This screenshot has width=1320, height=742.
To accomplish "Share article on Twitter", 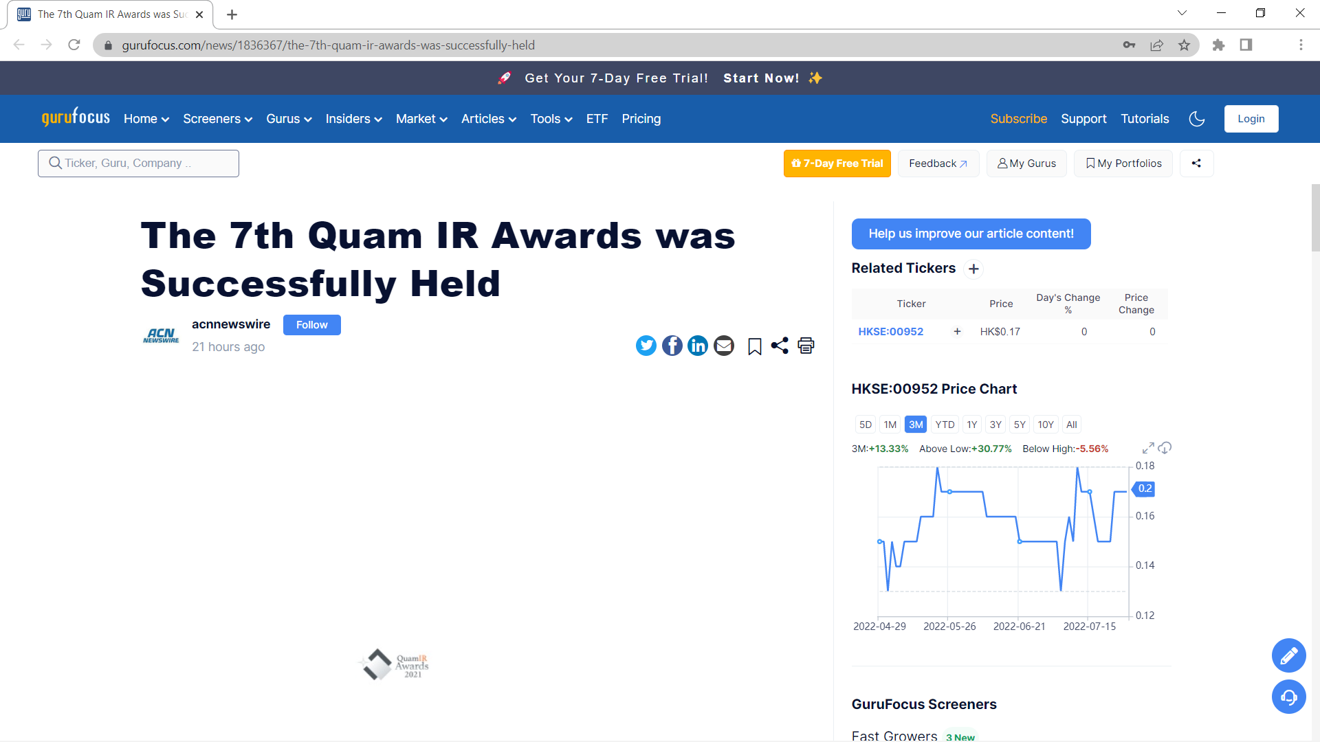I will tap(646, 346).
